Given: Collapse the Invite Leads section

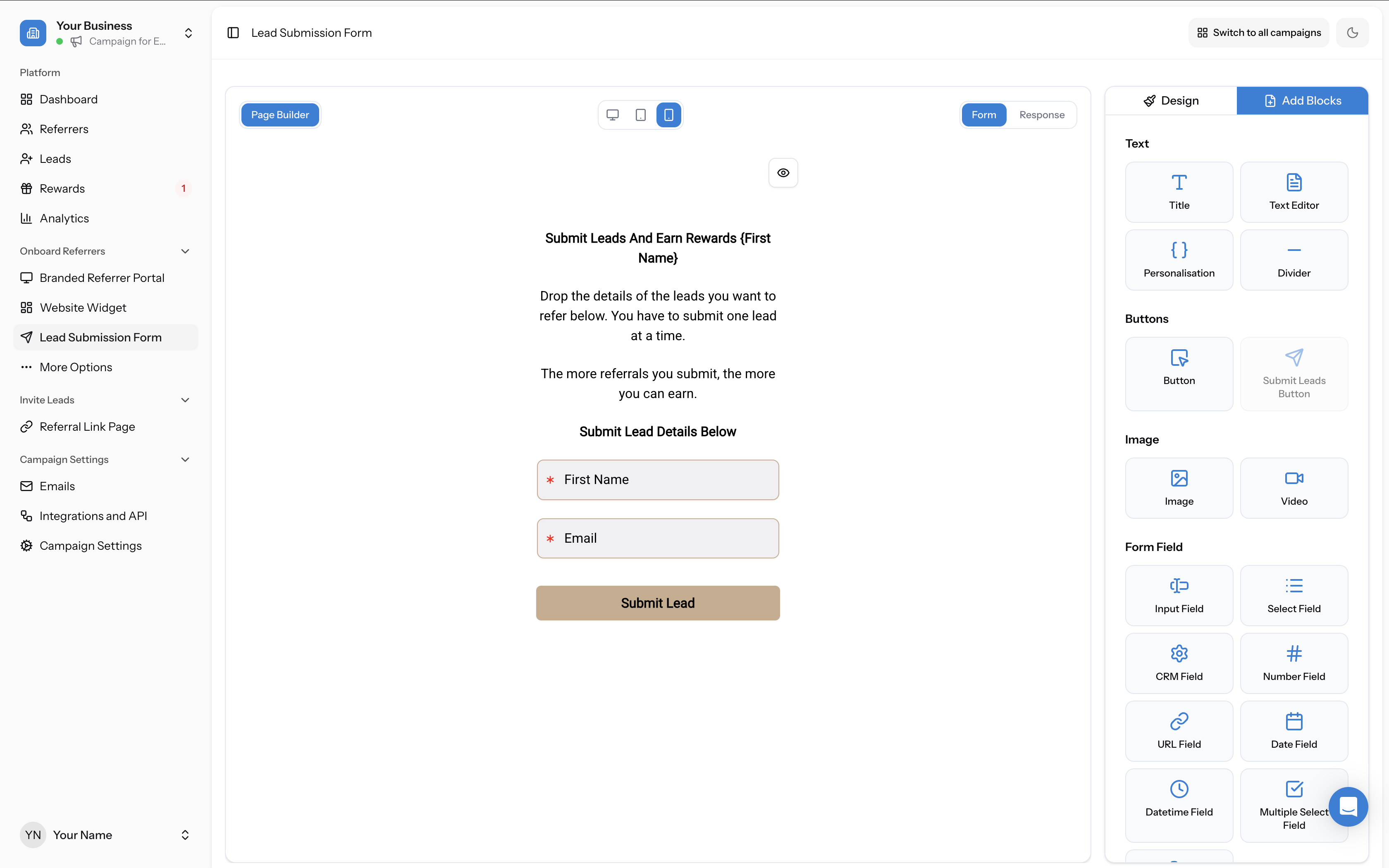Looking at the screenshot, I should click(185, 400).
